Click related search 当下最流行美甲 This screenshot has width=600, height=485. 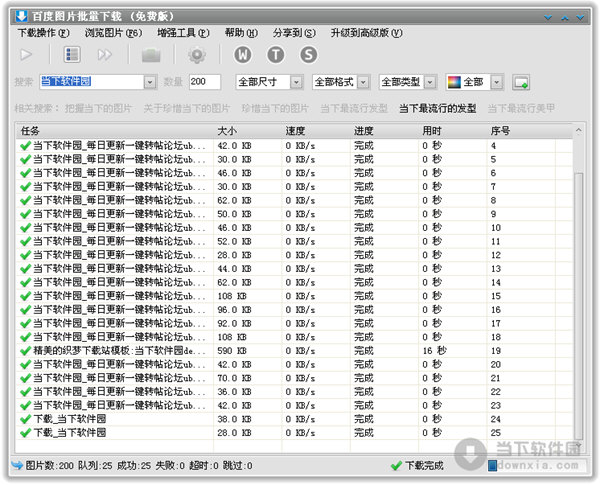[x=521, y=109]
